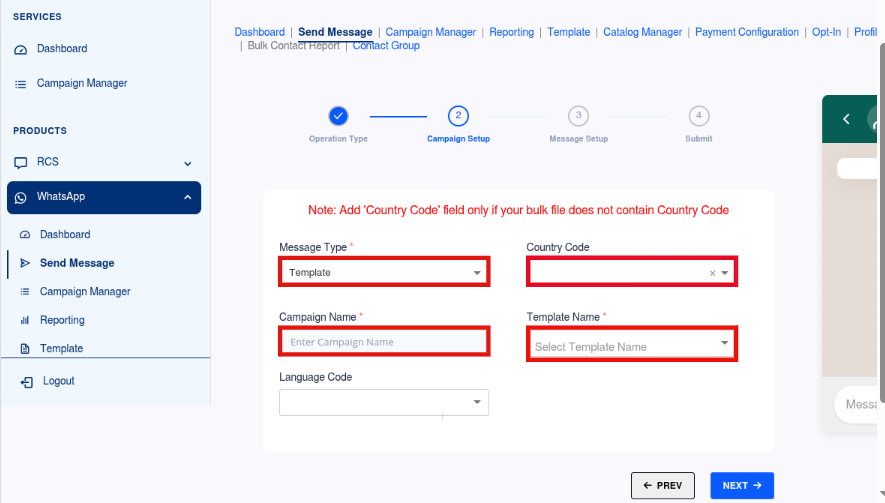Clear the Country Code selection with x

[712, 273]
